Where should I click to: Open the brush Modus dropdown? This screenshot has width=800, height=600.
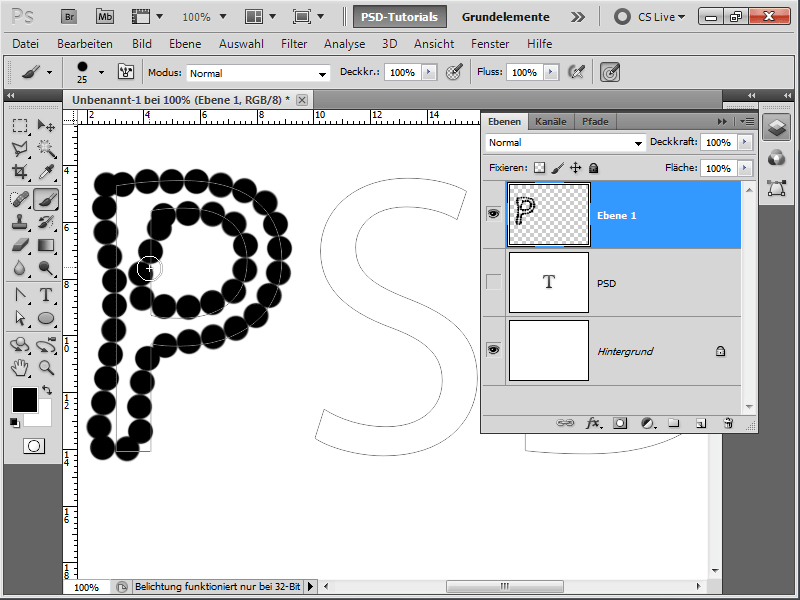pos(258,73)
